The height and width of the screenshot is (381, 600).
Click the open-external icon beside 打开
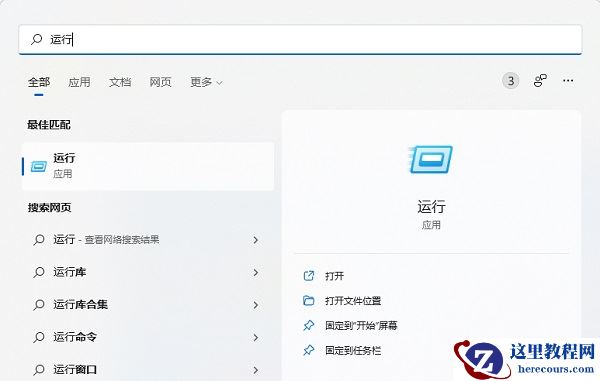308,276
